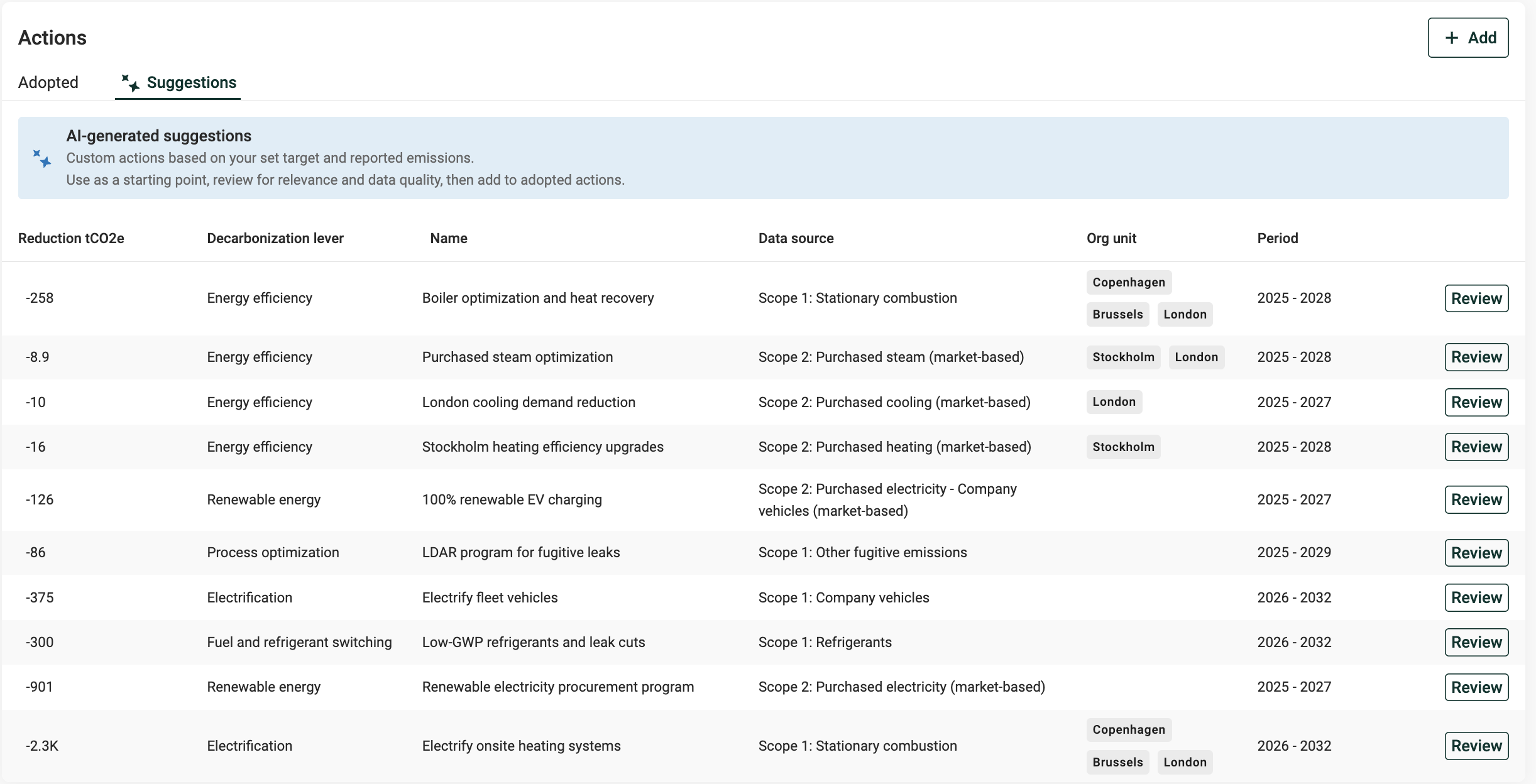Click the Reduction tCO2e column header
The height and width of the screenshot is (784, 1536).
pos(71,238)
